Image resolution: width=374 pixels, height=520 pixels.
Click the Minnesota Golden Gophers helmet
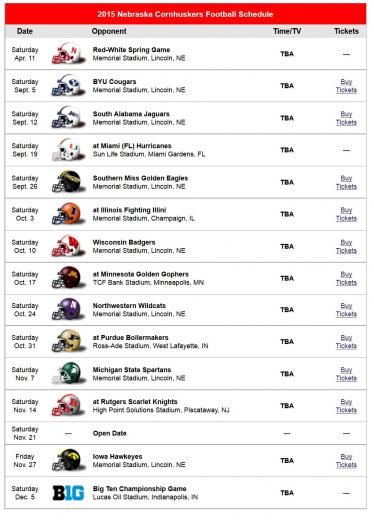point(67,278)
